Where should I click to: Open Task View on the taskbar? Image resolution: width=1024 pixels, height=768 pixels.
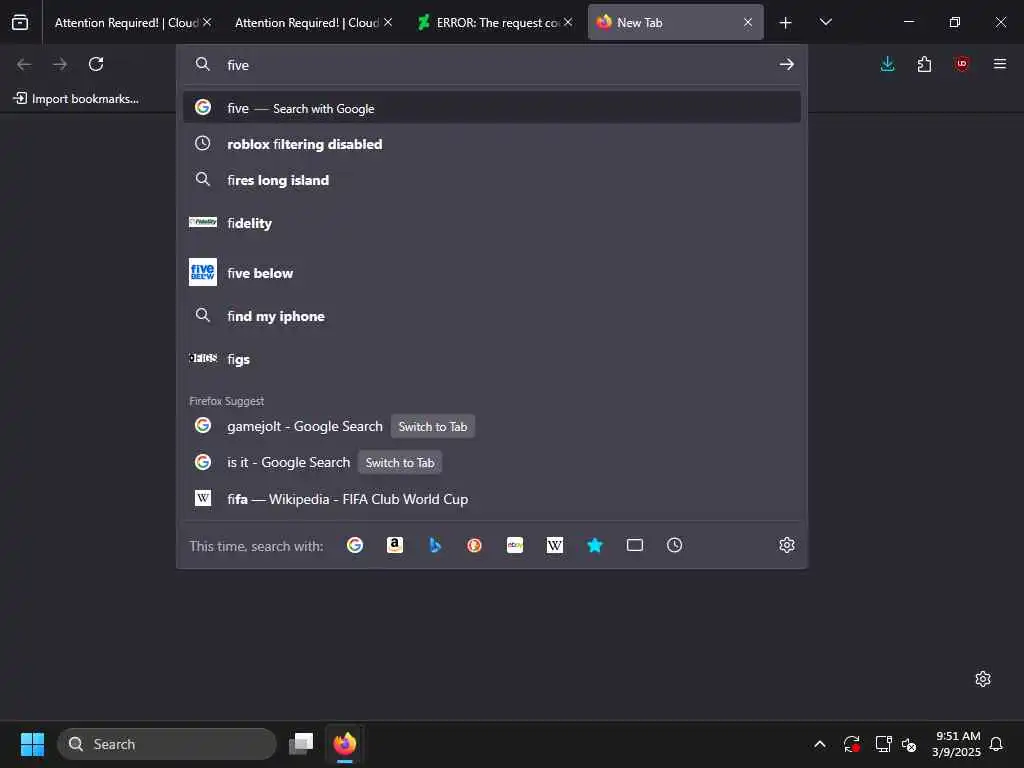(301, 744)
